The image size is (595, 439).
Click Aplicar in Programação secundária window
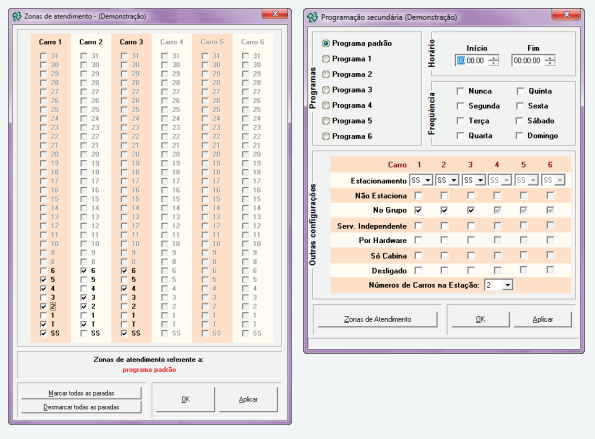543,319
